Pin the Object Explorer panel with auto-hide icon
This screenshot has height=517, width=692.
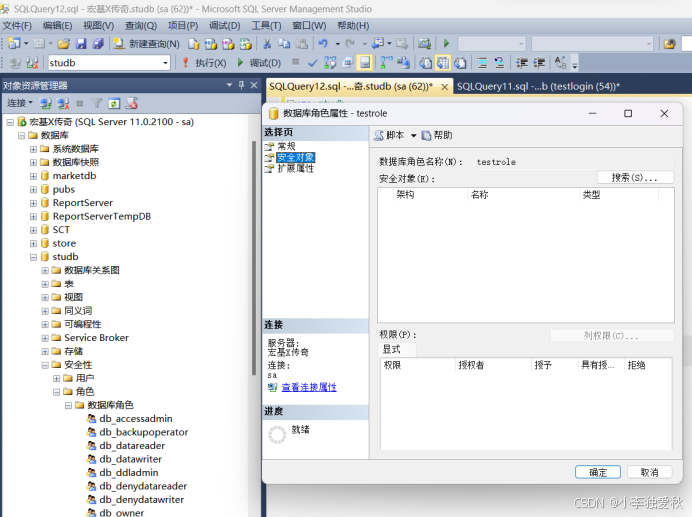(x=241, y=85)
